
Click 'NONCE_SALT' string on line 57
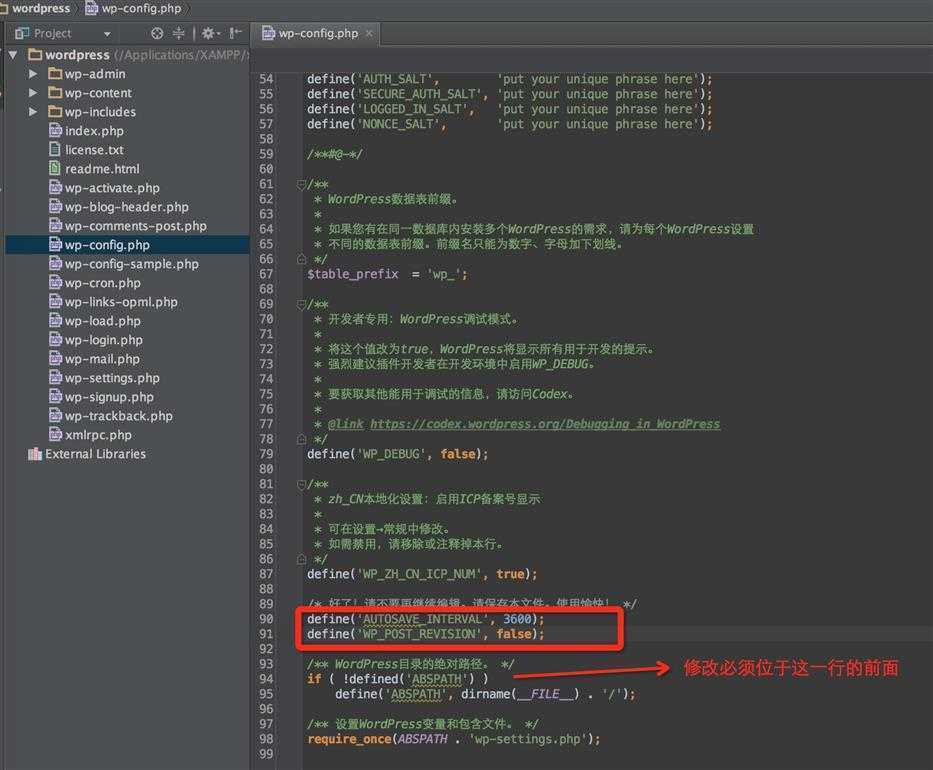point(398,124)
